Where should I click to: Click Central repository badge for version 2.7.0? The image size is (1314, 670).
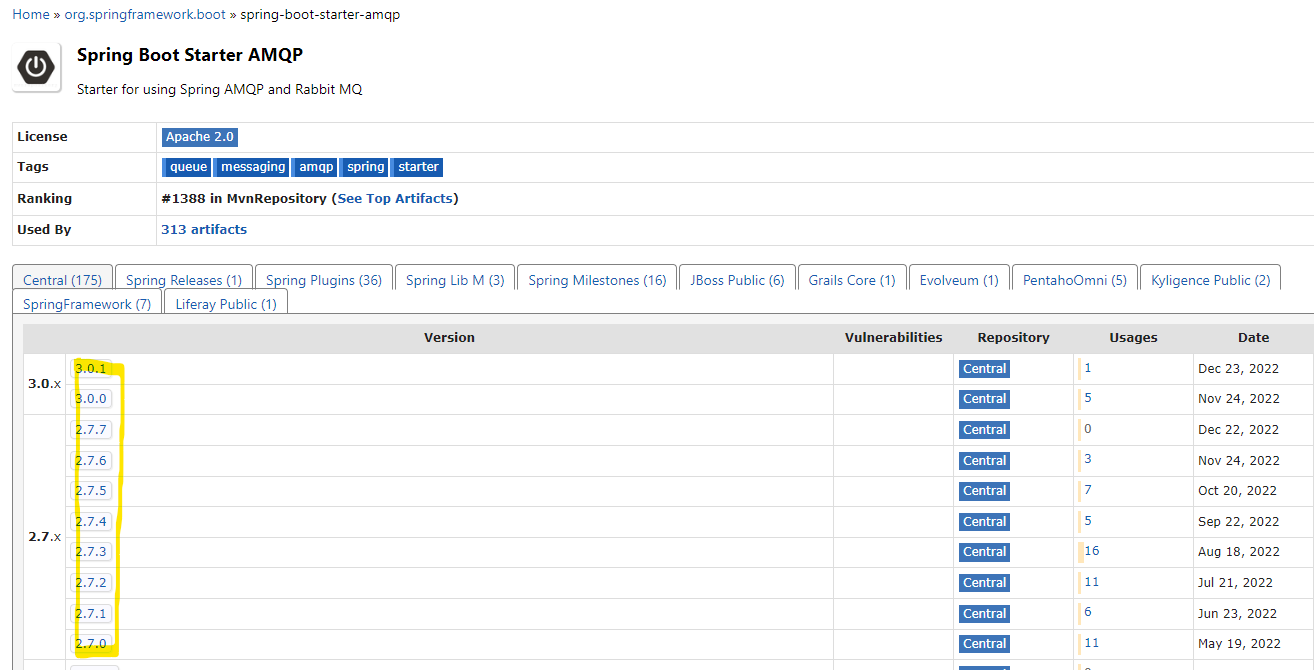click(985, 644)
